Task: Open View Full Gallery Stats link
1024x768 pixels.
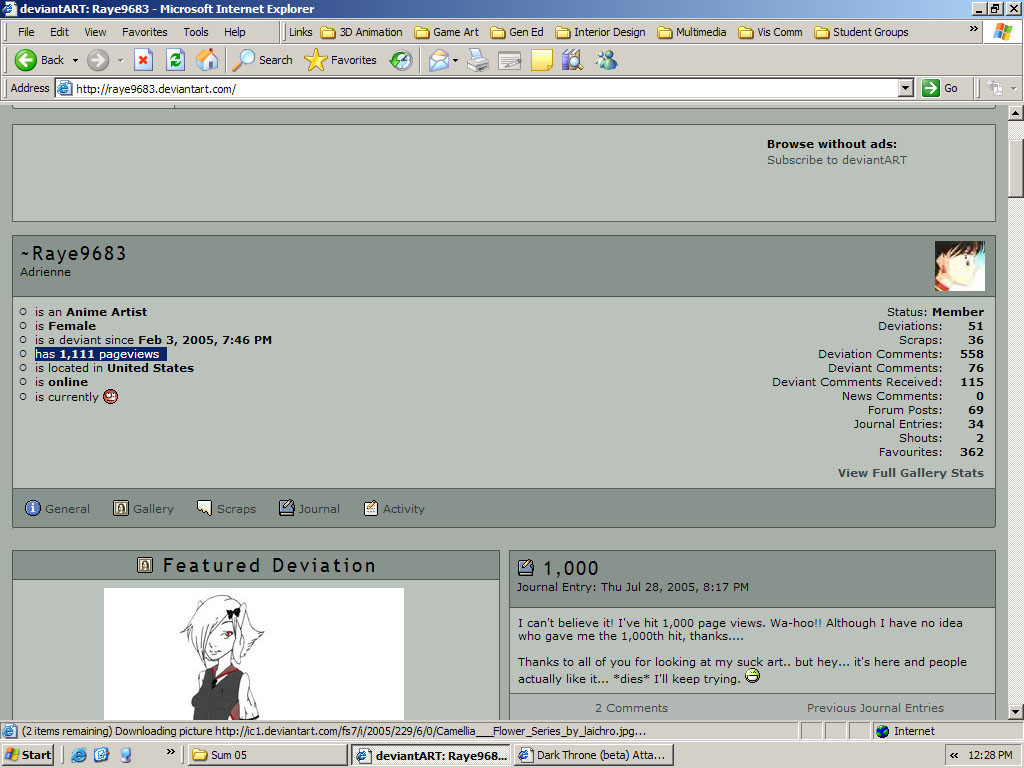Action: pyautogui.click(x=910, y=473)
